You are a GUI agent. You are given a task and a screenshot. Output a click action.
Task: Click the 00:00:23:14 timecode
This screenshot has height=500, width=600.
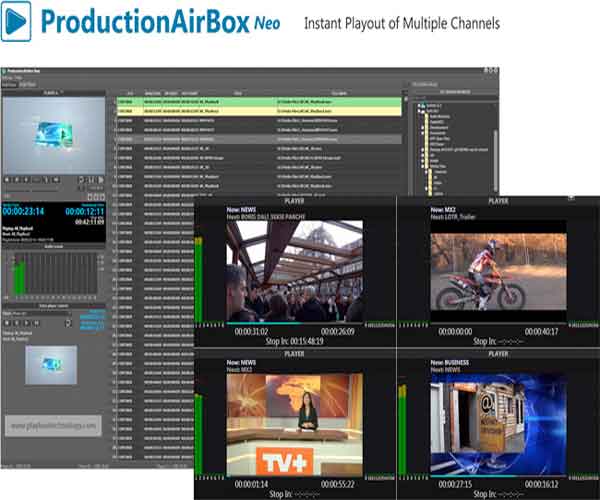[x=23, y=211]
